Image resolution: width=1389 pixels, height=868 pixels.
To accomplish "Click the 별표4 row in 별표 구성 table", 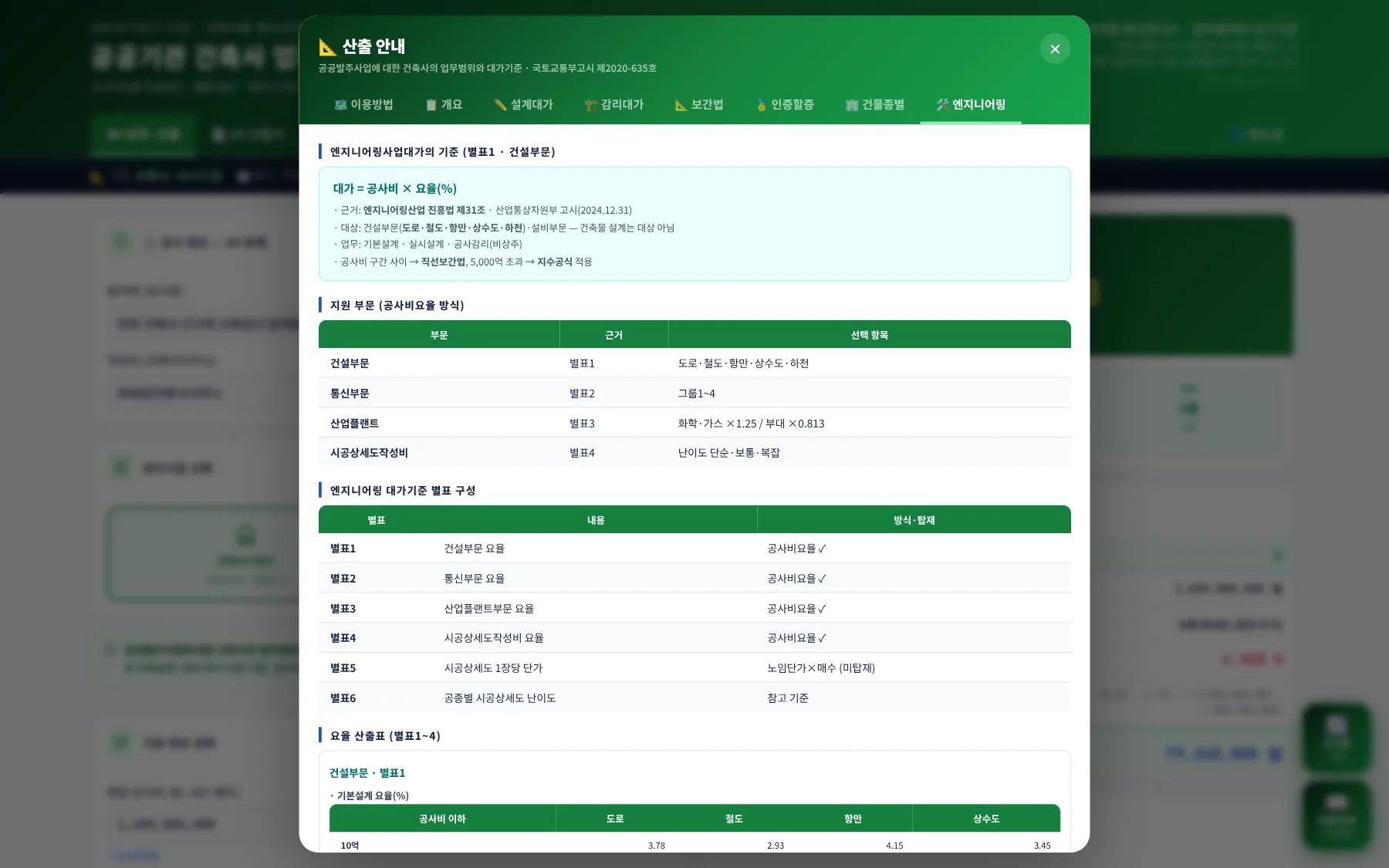I will [x=694, y=638].
